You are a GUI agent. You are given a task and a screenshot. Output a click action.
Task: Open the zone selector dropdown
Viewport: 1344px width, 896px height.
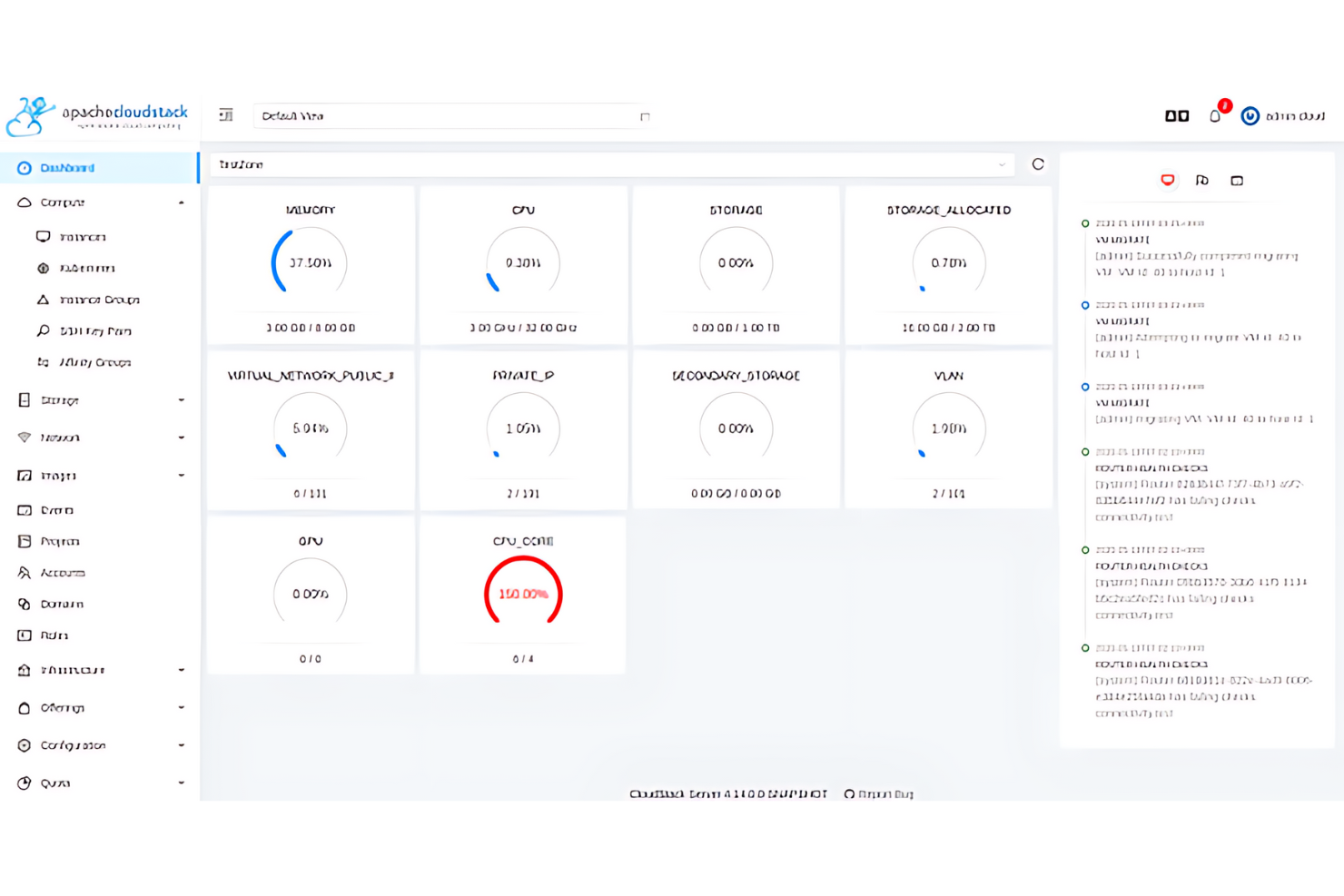(613, 164)
